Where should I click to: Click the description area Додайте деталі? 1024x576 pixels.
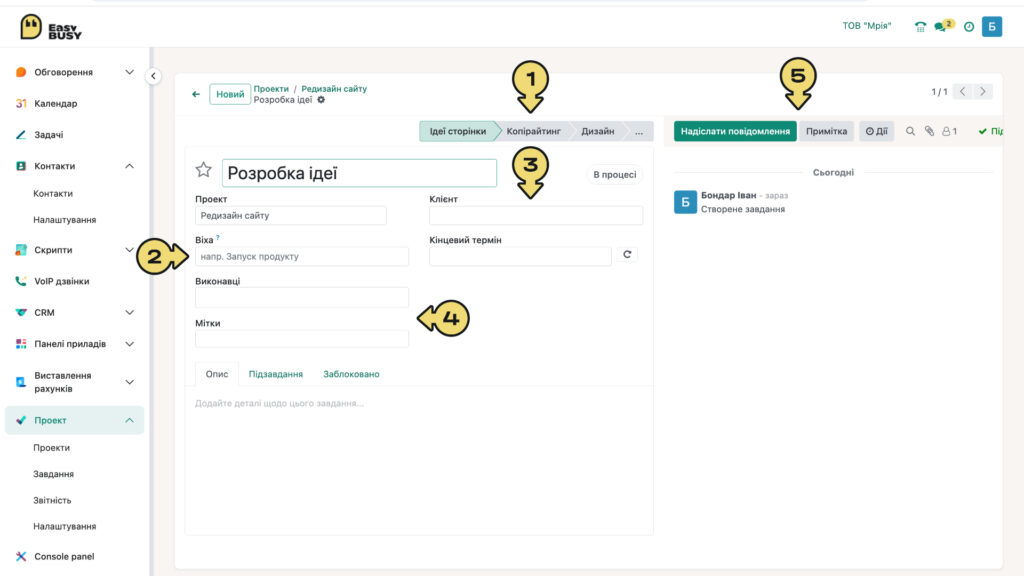tap(280, 404)
